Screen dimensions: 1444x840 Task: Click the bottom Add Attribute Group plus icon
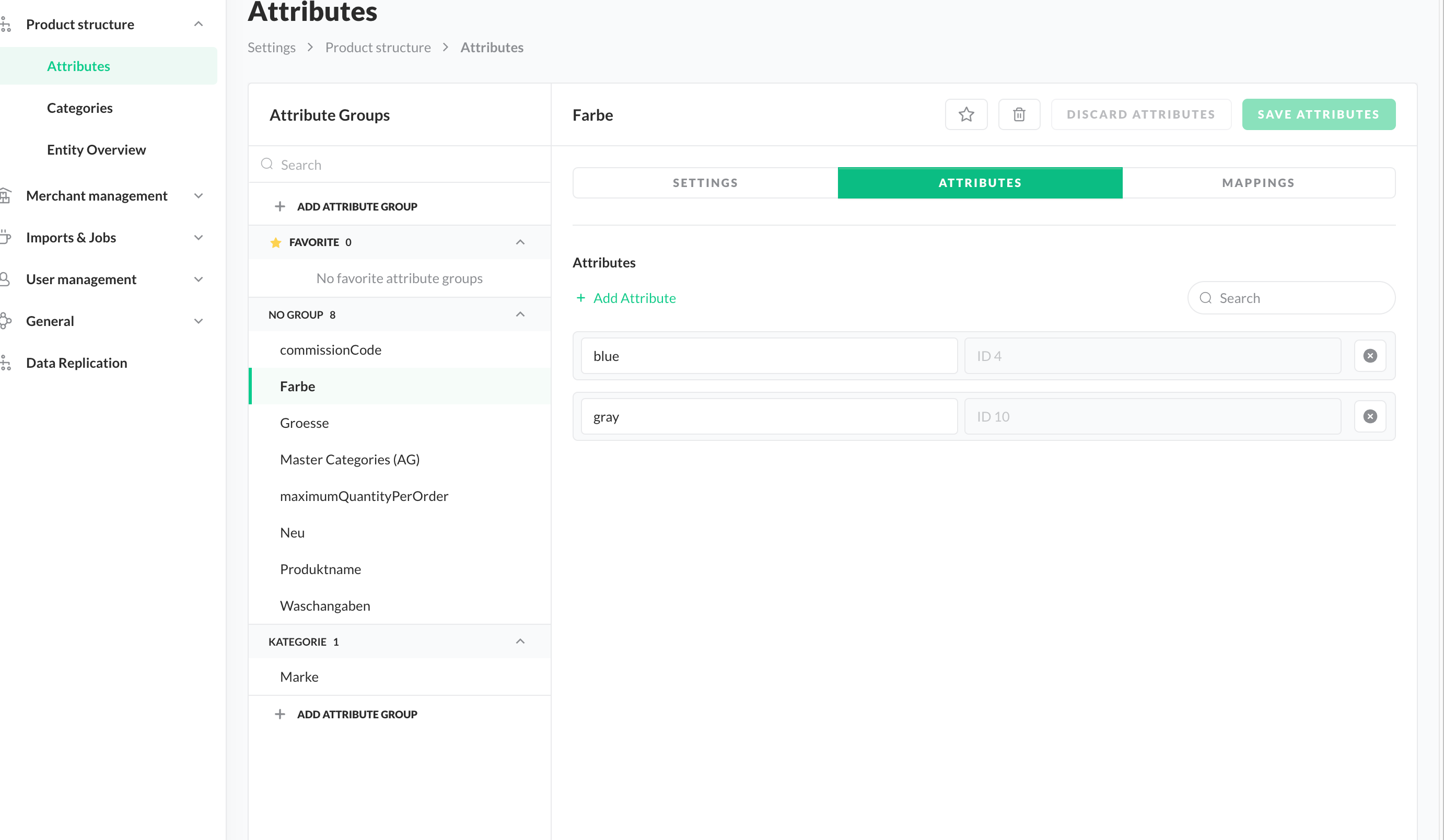[280, 714]
